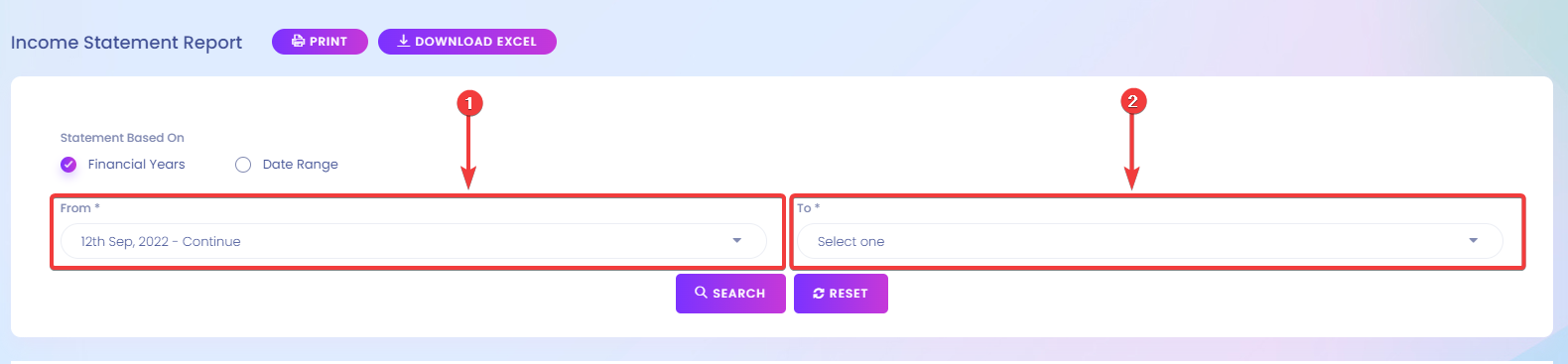Click the 'Statement Based On' label
Image resolution: width=1568 pixels, height=364 pixels.
click(122, 138)
